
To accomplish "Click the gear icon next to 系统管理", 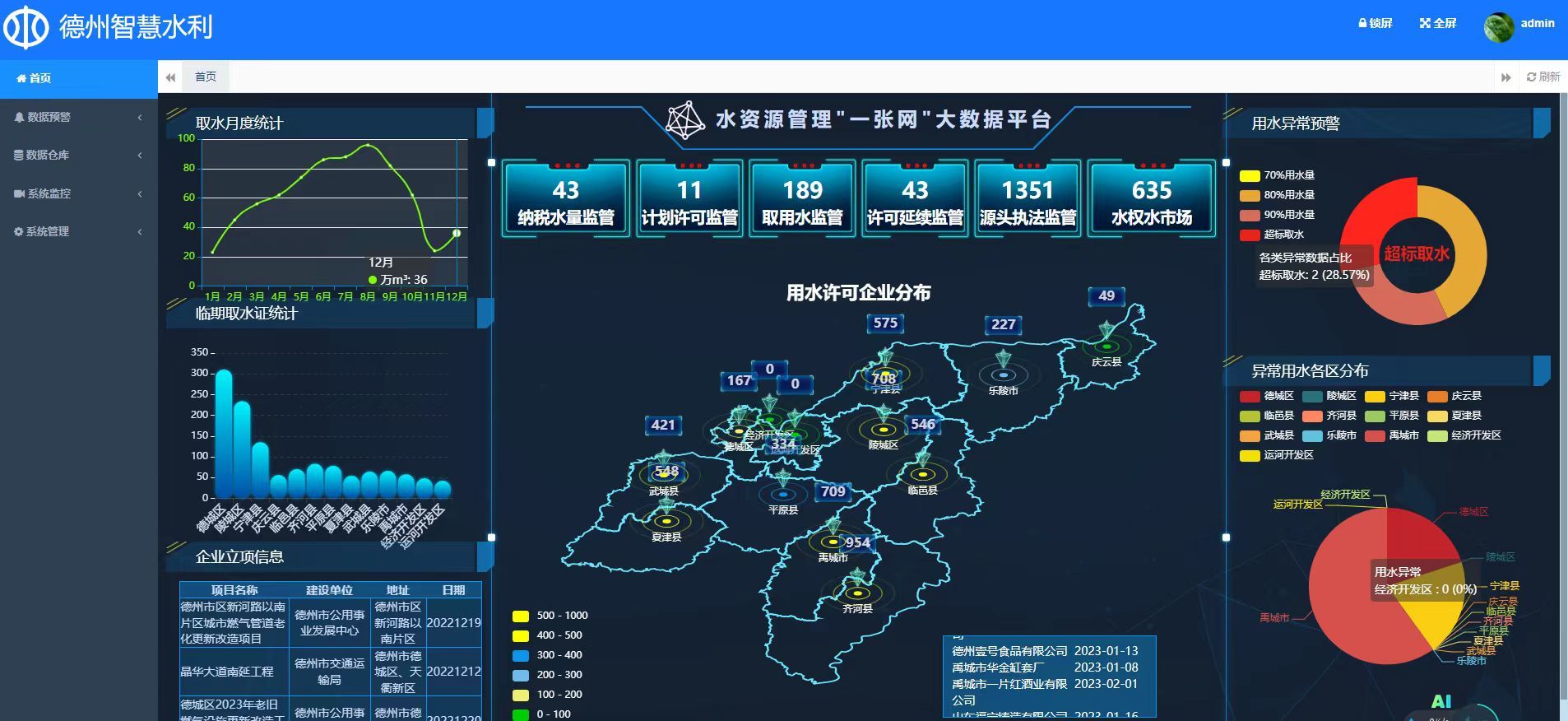I will point(18,231).
